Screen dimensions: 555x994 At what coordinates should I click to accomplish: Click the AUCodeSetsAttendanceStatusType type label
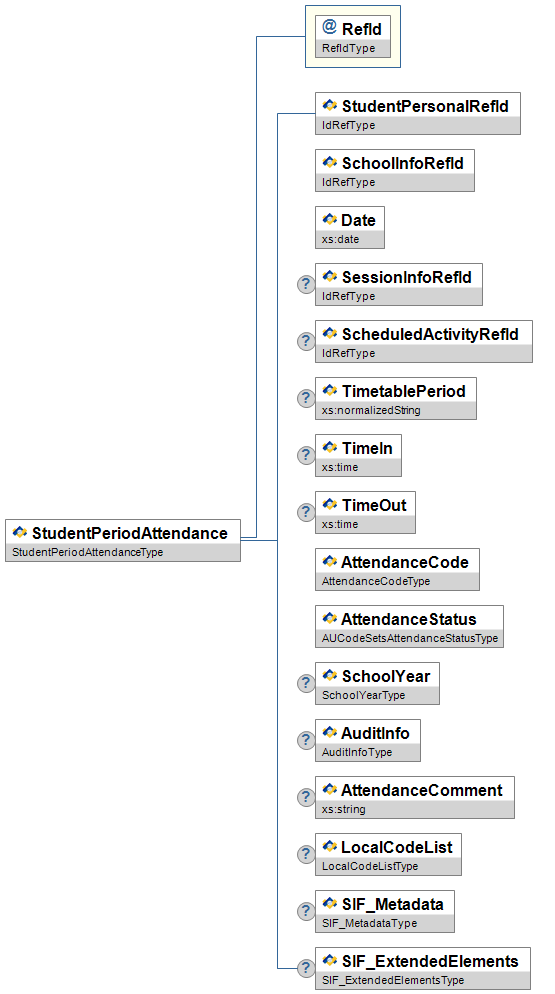click(x=410, y=638)
